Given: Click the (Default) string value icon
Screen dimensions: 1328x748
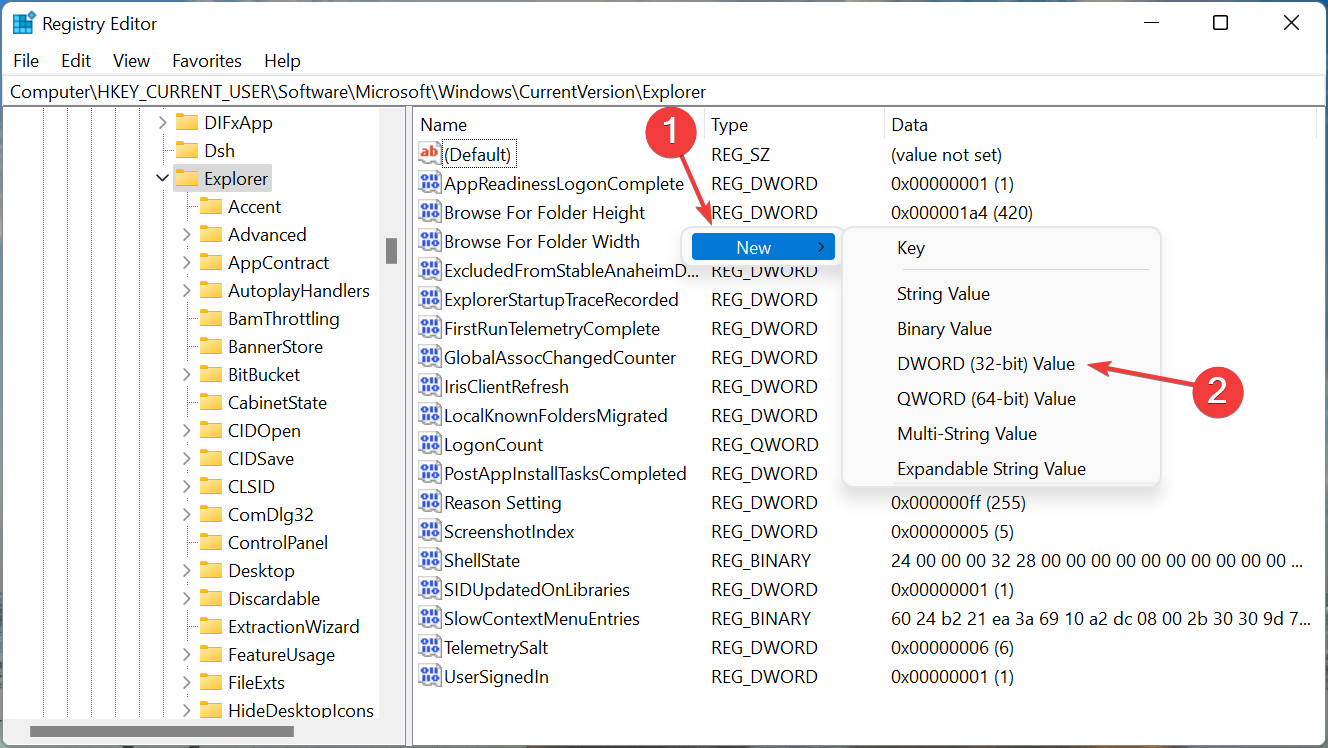Looking at the screenshot, I should click(x=429, y=154).
